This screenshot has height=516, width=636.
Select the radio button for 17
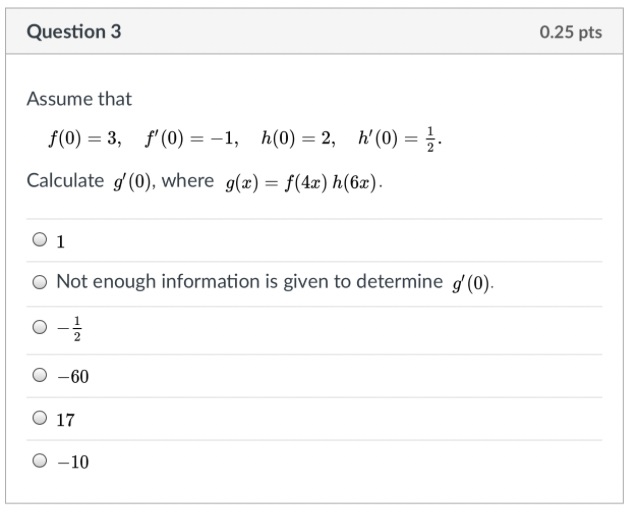pos(39,419)
